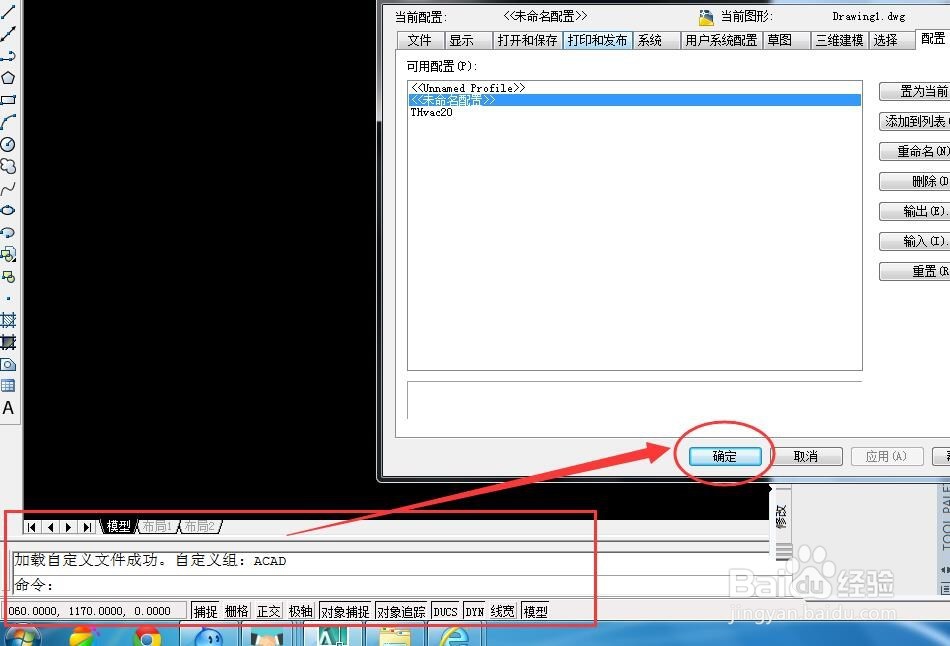Image resolution: width=950 pixels, height=646 pixels.
Task: Switch to the 系统 tab
Action: pyautogui.click(x=656, y=40)
